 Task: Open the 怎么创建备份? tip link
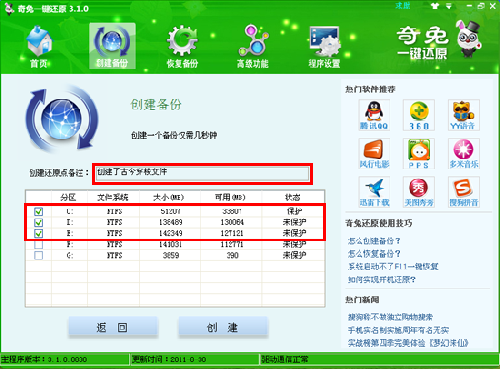(x=374, y=241)
